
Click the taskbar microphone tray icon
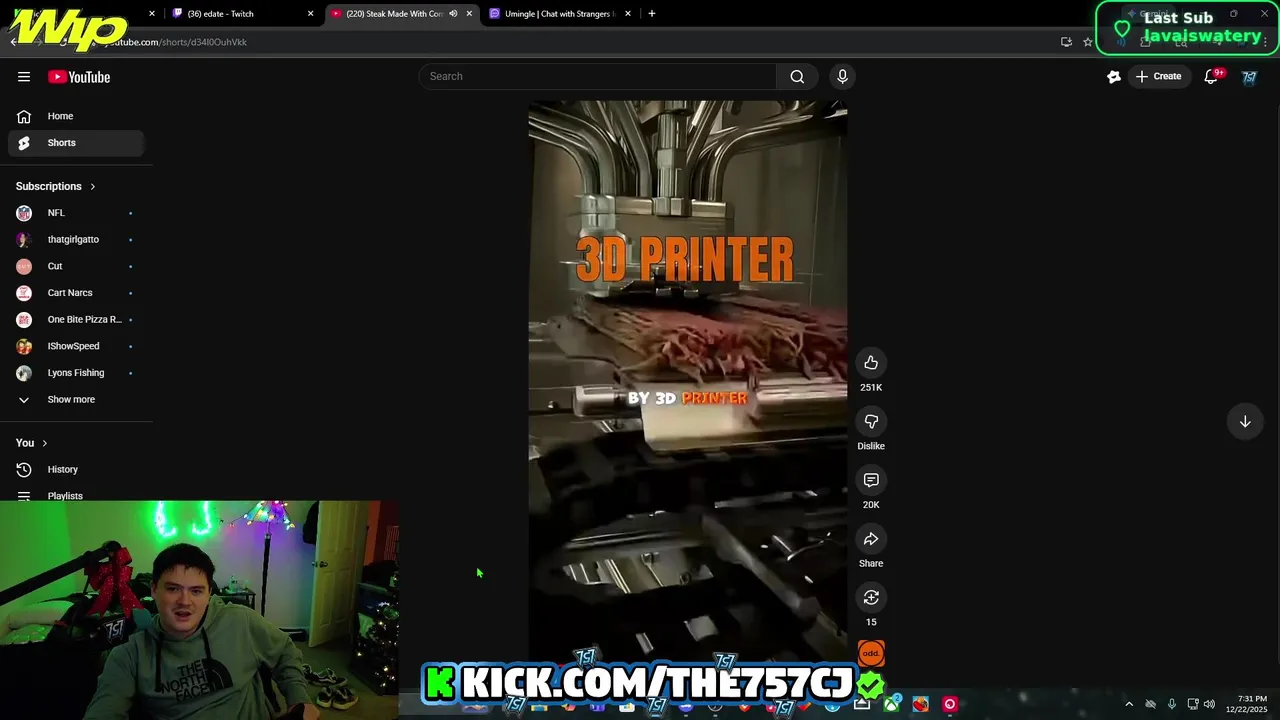pos(1171,704)
